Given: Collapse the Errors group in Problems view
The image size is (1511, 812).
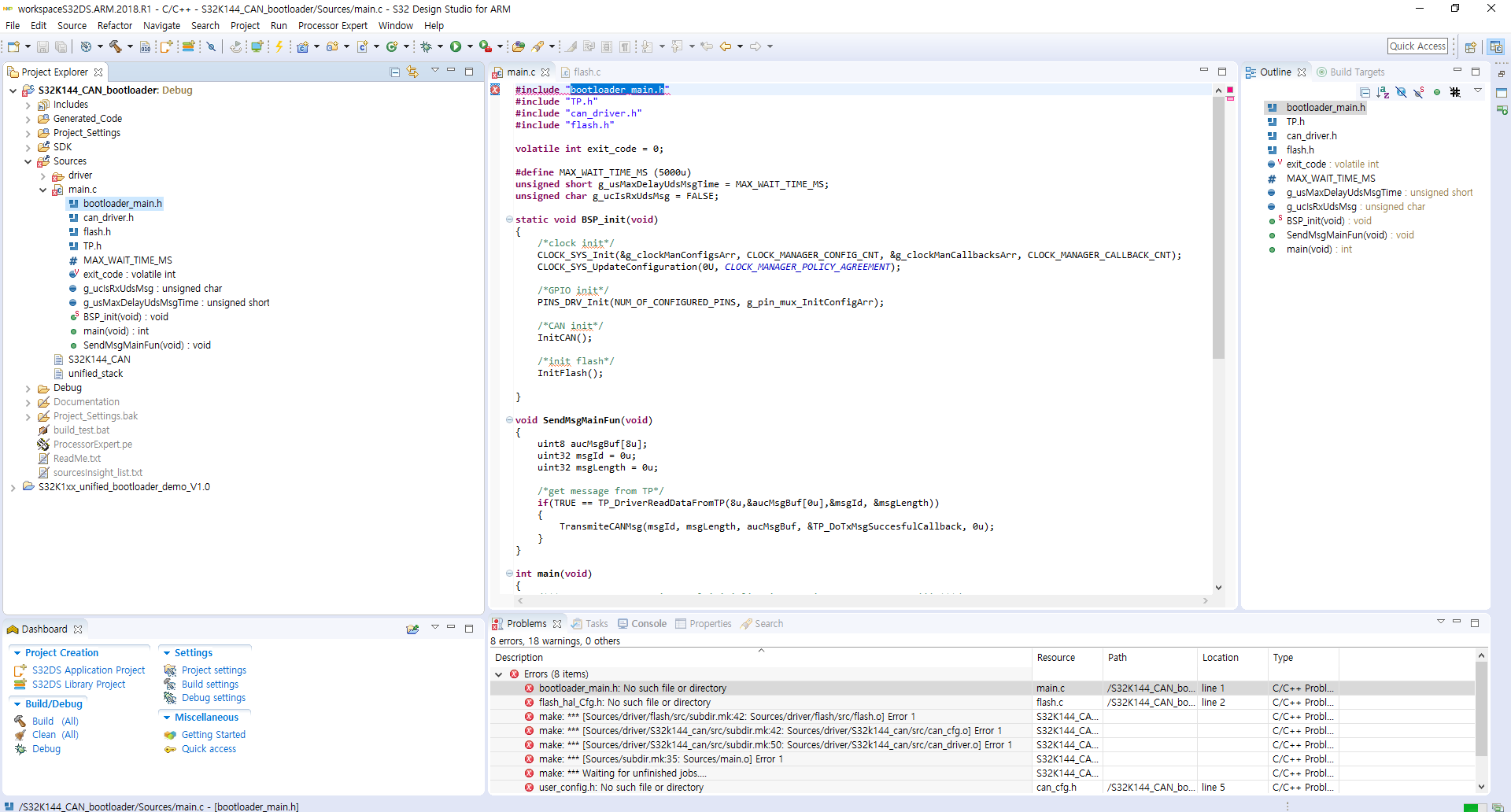Looking at the screenshot, I should pos(499,674).
